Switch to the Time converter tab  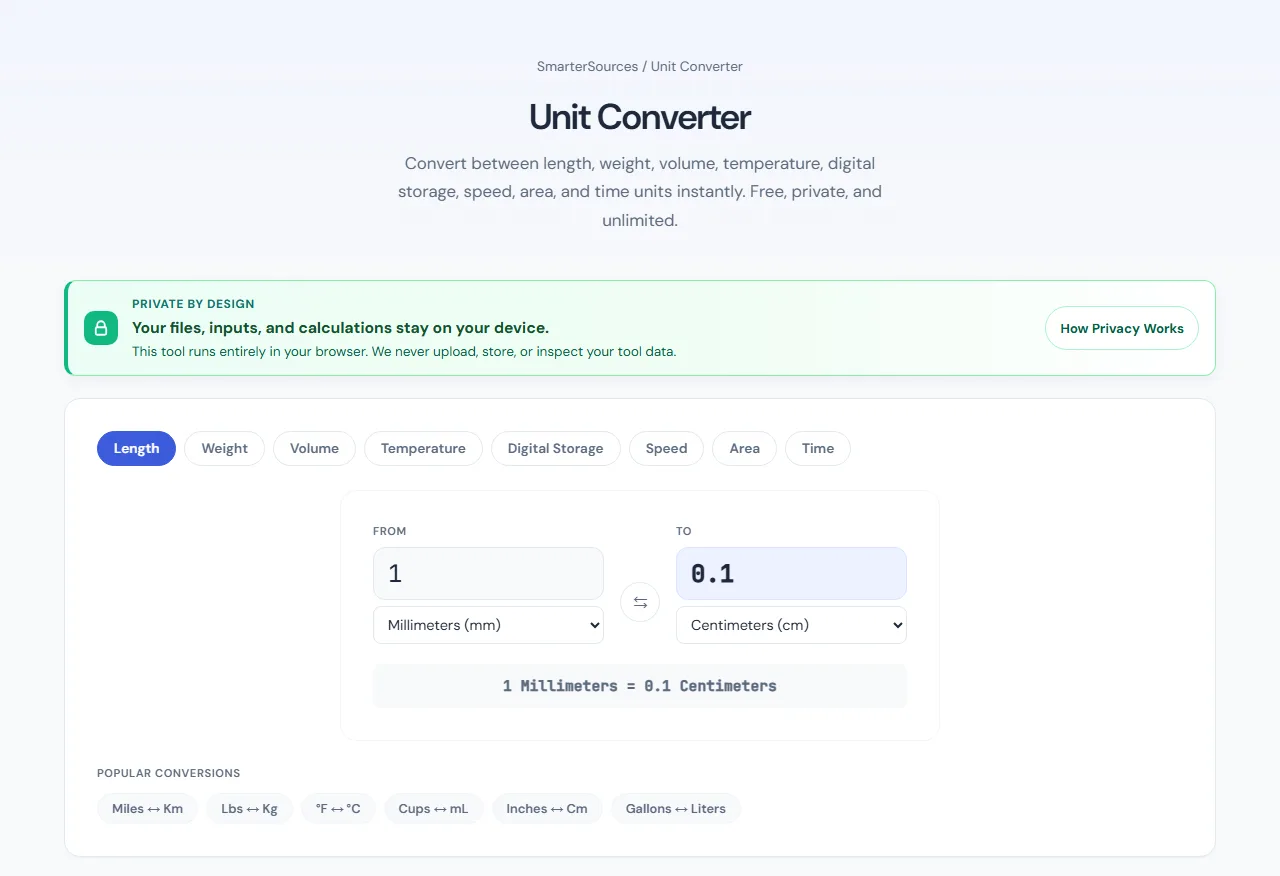tap(817, 448)
